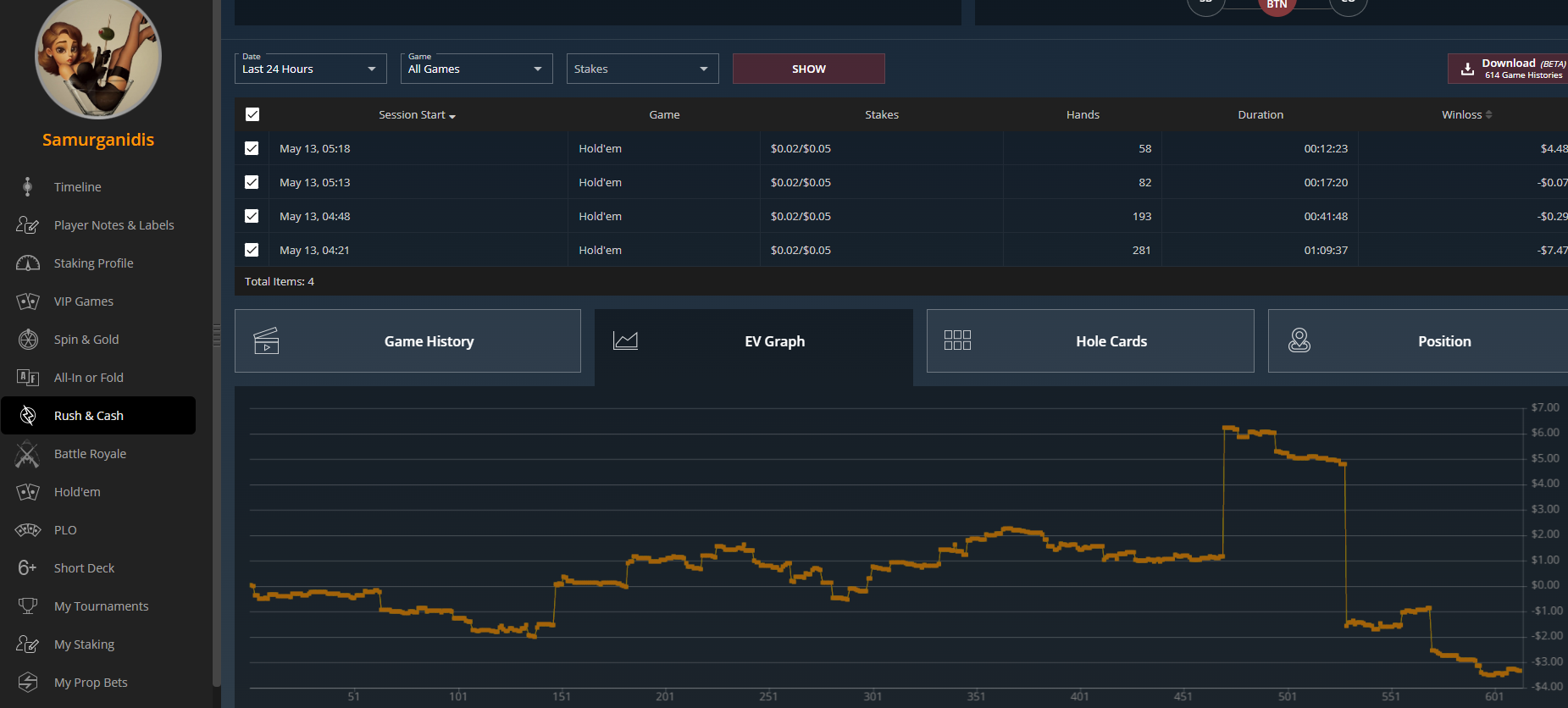Click the Duration column header
The image size is (1568, 708).
[x=1260, y=114]
